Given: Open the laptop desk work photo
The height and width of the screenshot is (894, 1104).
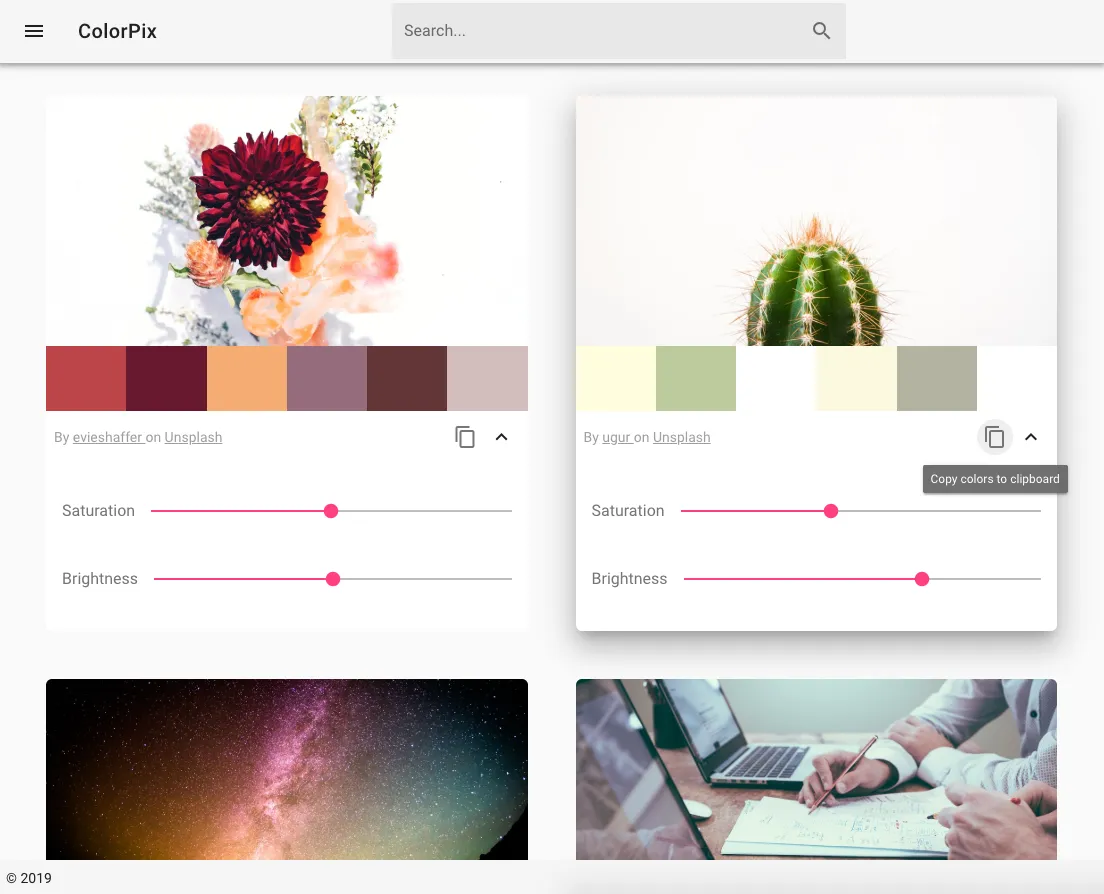Looking at the screenshot, I should point(816,768).
